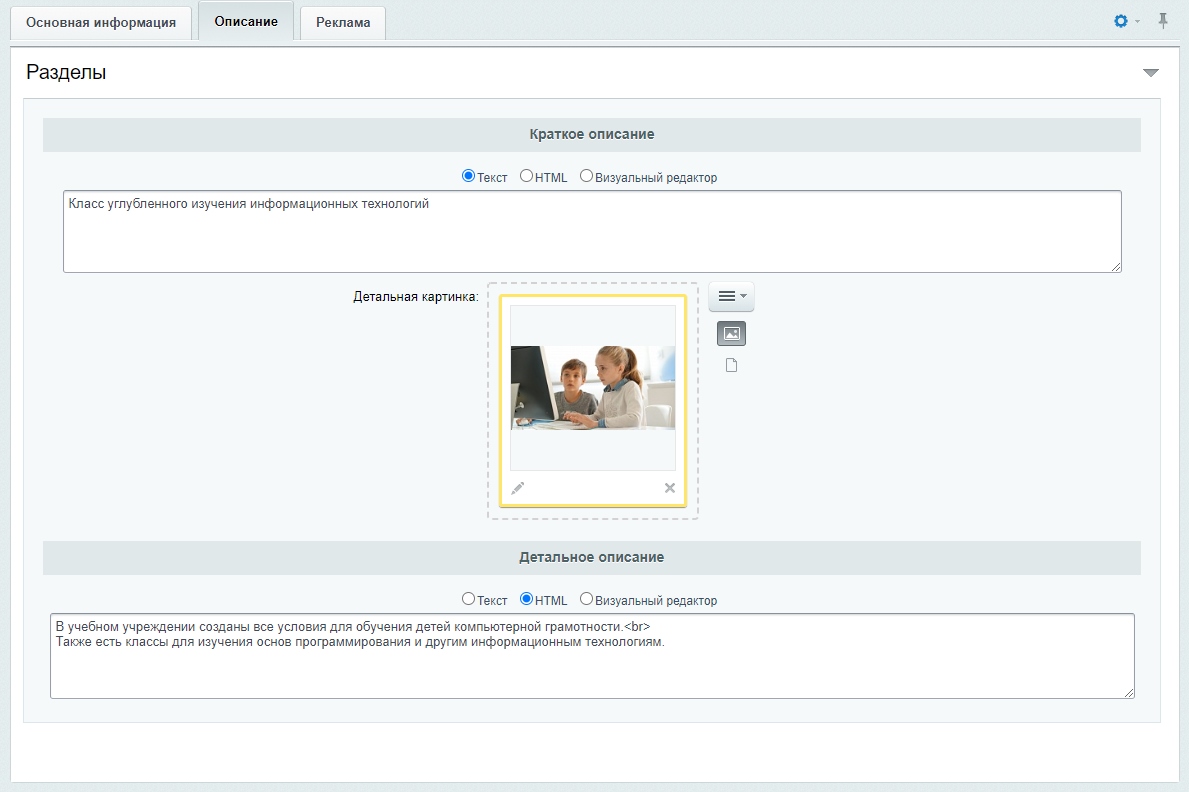1189x792 pixels.
Task: Collapse the Разделы section arrow
Action: pyautogui.click(x=1150, y=73)
